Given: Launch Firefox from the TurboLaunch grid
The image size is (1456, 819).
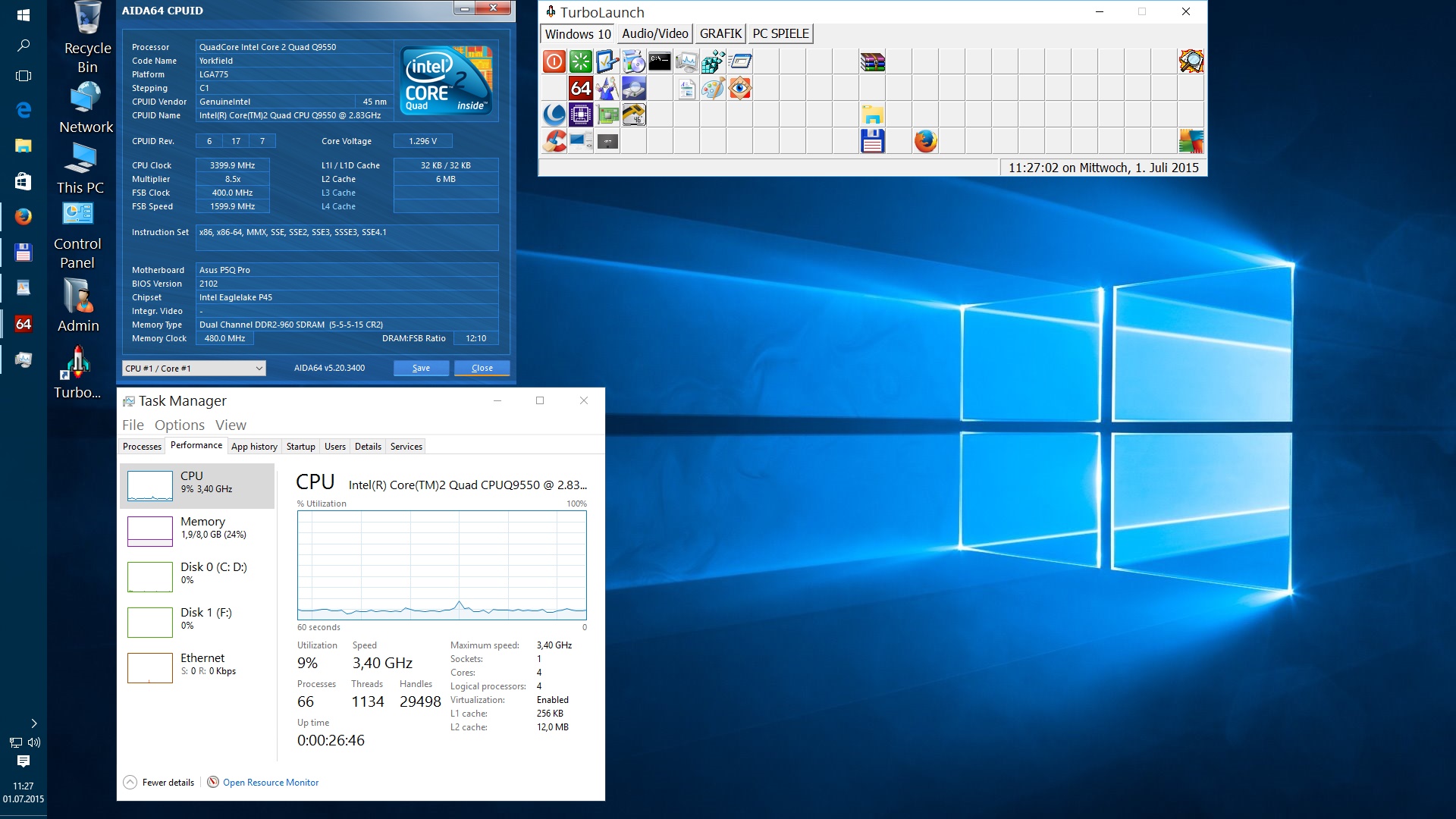Looking at the screenshot, I should [x=925, y=141].
